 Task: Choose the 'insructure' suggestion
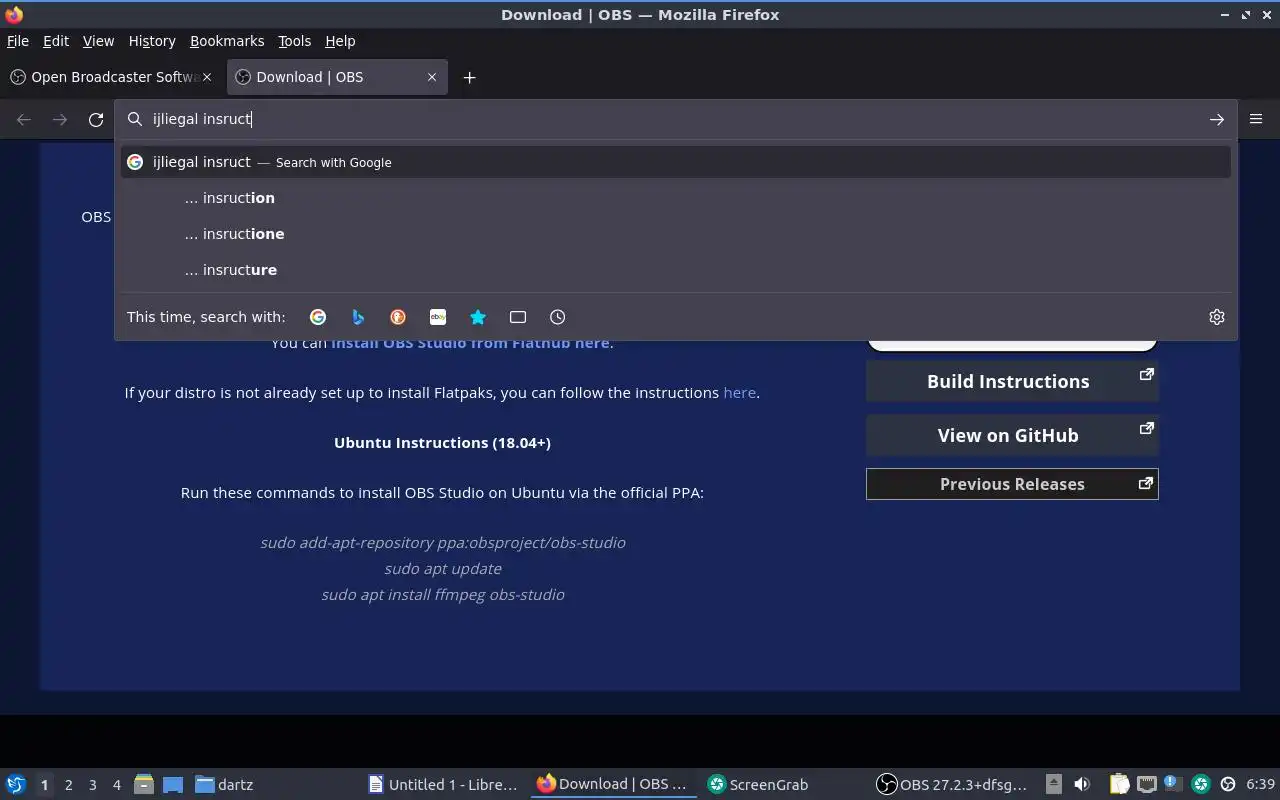click(675, 270)
